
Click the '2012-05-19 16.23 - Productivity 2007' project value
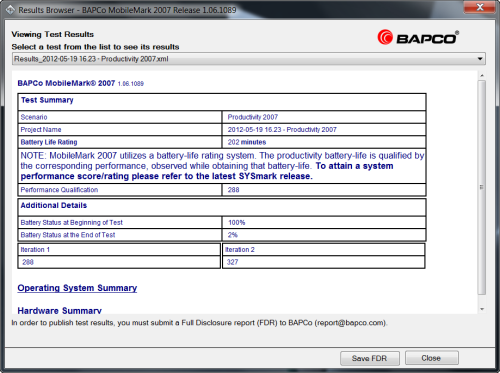[x=282, y=130]
